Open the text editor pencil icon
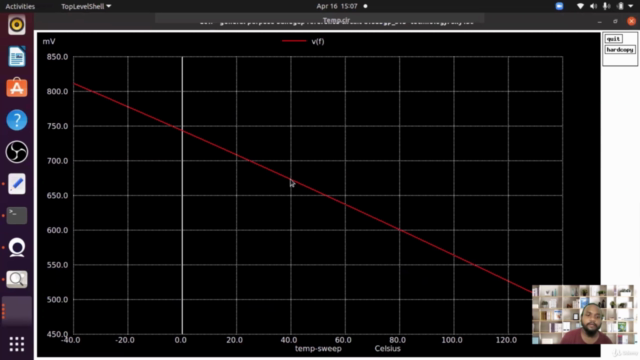This screenshot has width=640, height=360. coord(17,184)
